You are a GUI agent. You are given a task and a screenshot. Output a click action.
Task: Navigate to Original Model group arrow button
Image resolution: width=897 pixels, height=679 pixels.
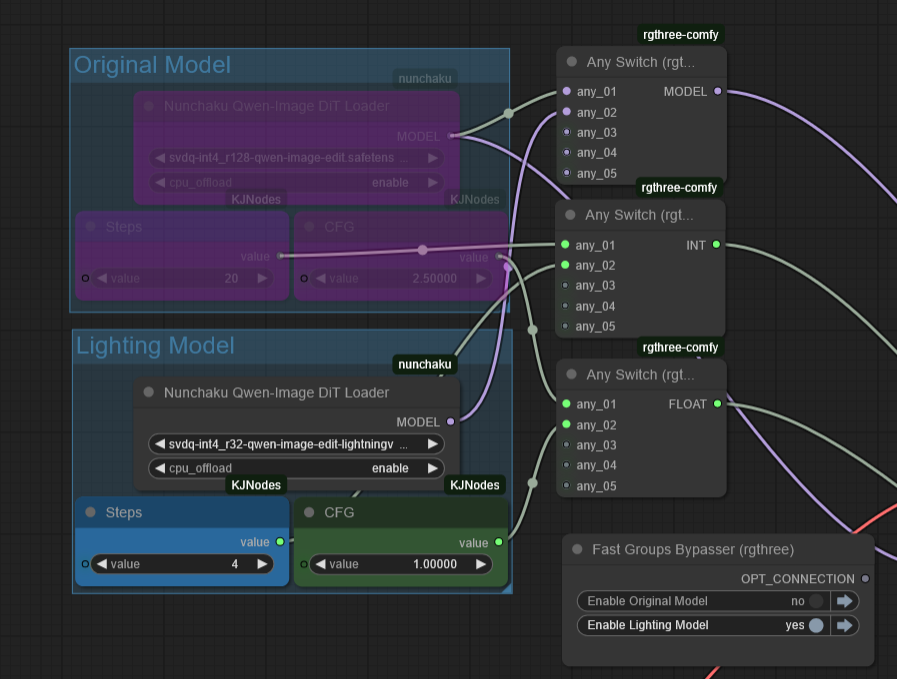pyautogui.click(x=845, y=601)
